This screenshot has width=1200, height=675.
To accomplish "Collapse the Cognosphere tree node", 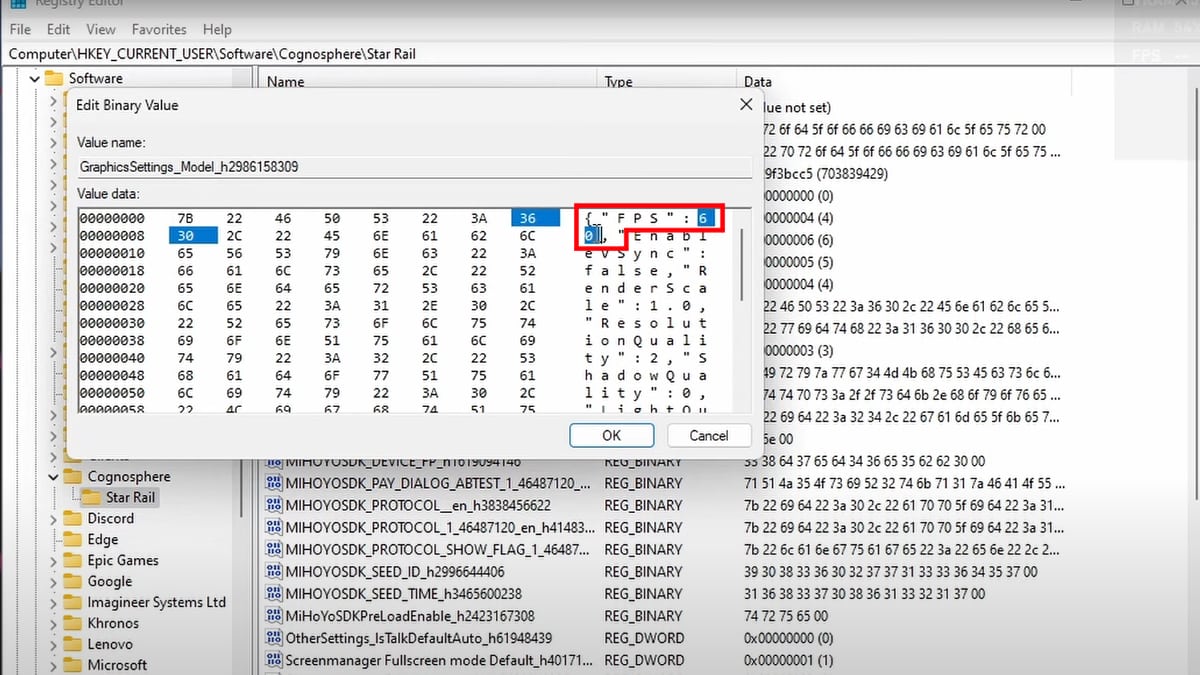I will coord(53,477).
